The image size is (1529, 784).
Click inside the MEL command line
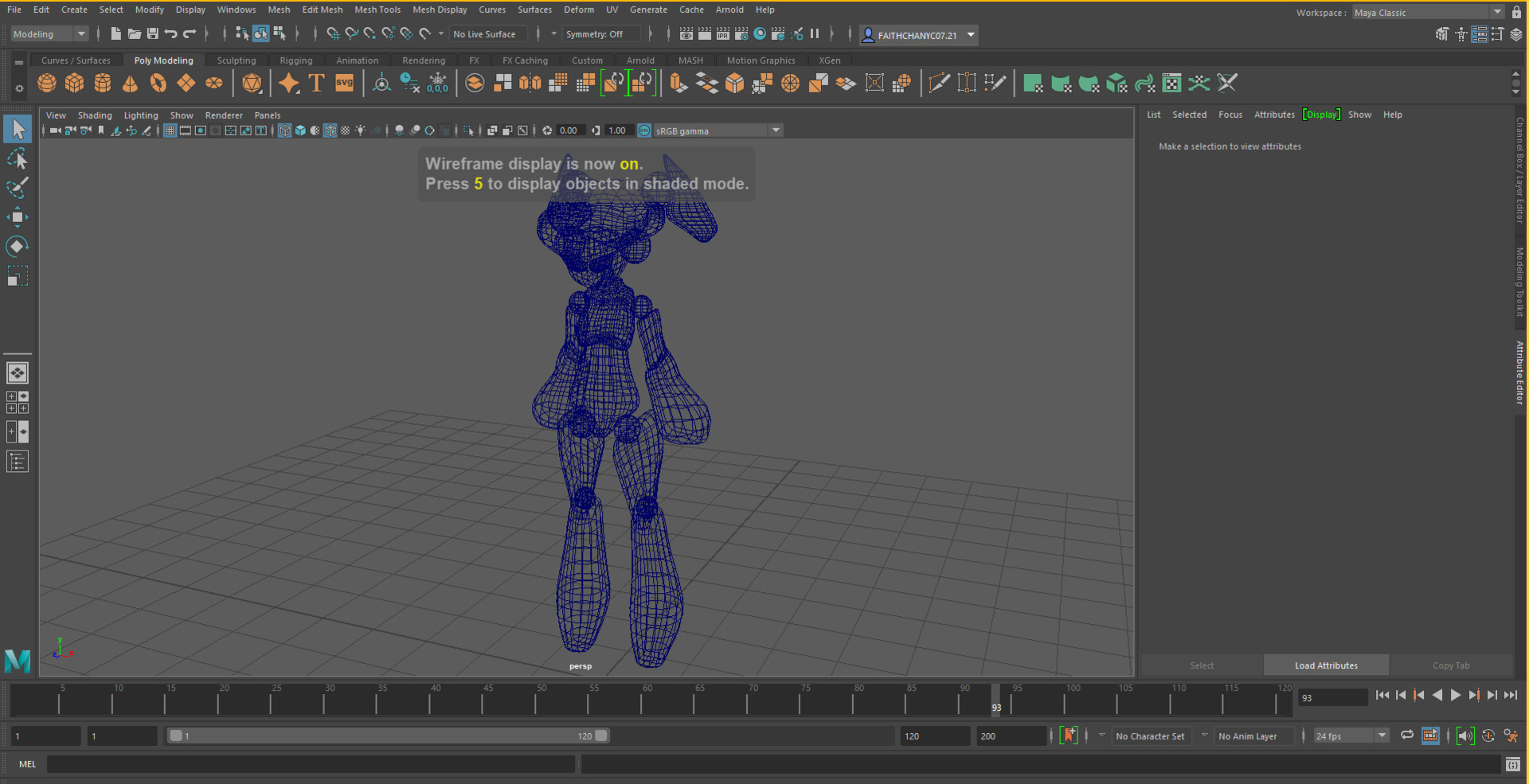311,764
